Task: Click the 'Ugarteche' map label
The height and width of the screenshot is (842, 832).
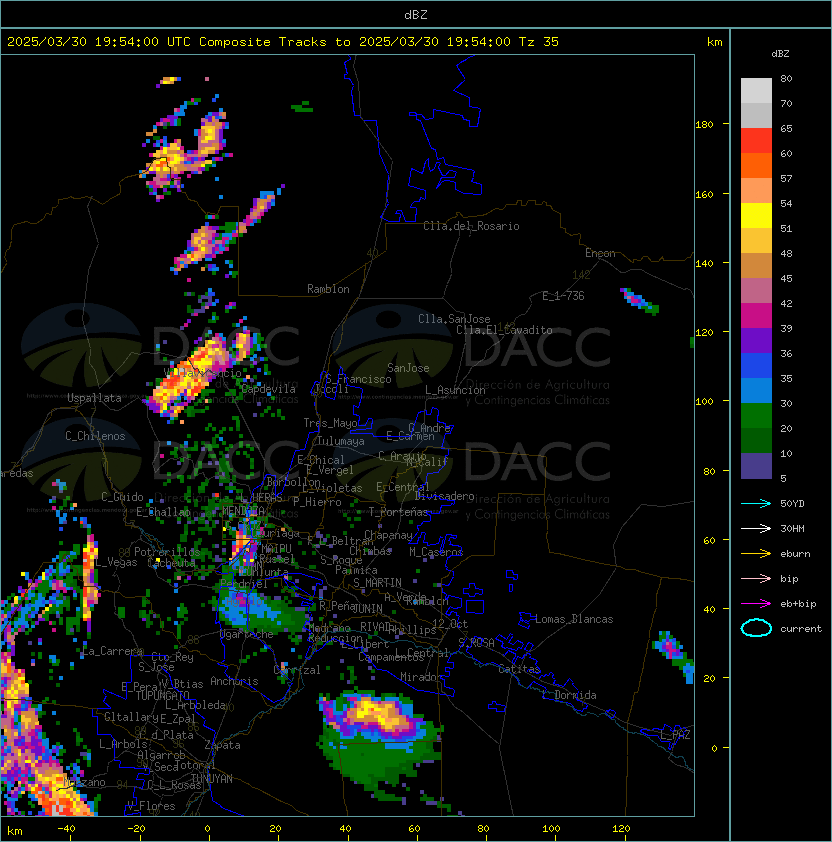Action: pyautogui.click(x=246, y=634)
